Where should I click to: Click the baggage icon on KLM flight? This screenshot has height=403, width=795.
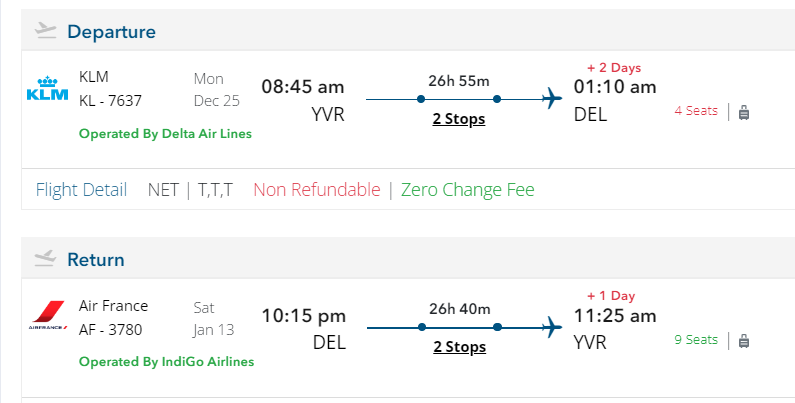[x=744, y=112]
